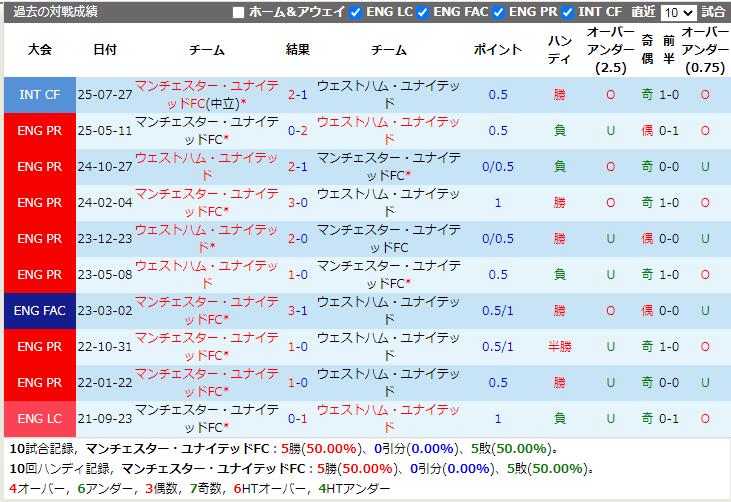This screenshot has height=502, width=731.
Task: Open the 直近 match count dropdown
Action: coord(678,13)
